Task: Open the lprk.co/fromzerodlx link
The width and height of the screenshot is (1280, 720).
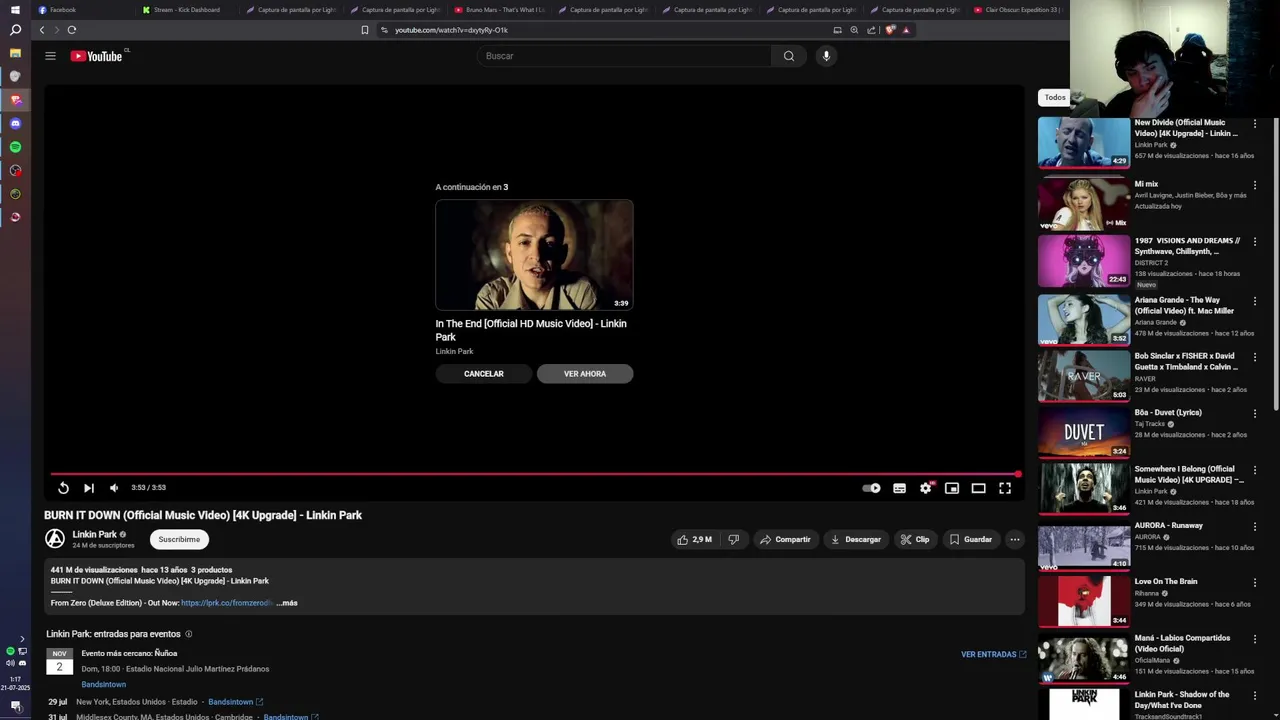Action: 226,603
